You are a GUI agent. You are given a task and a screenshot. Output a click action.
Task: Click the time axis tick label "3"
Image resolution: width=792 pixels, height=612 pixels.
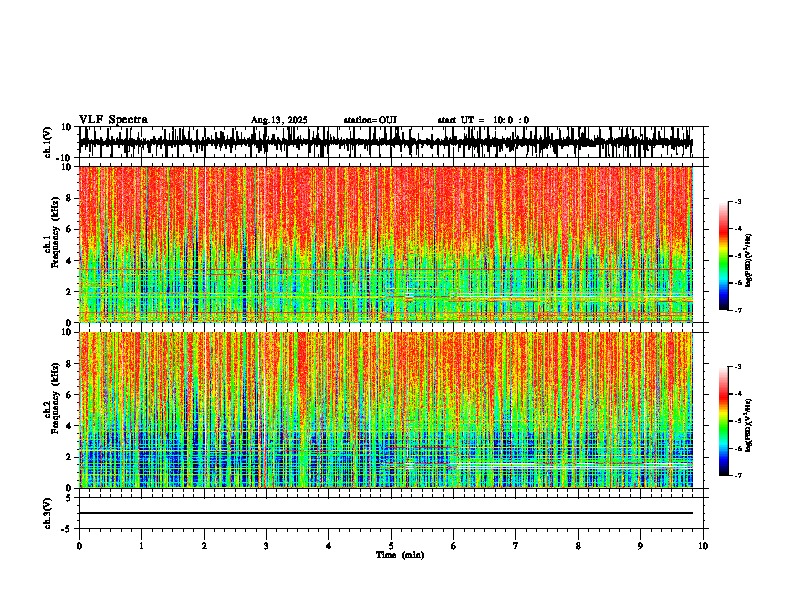click(266, 546)
